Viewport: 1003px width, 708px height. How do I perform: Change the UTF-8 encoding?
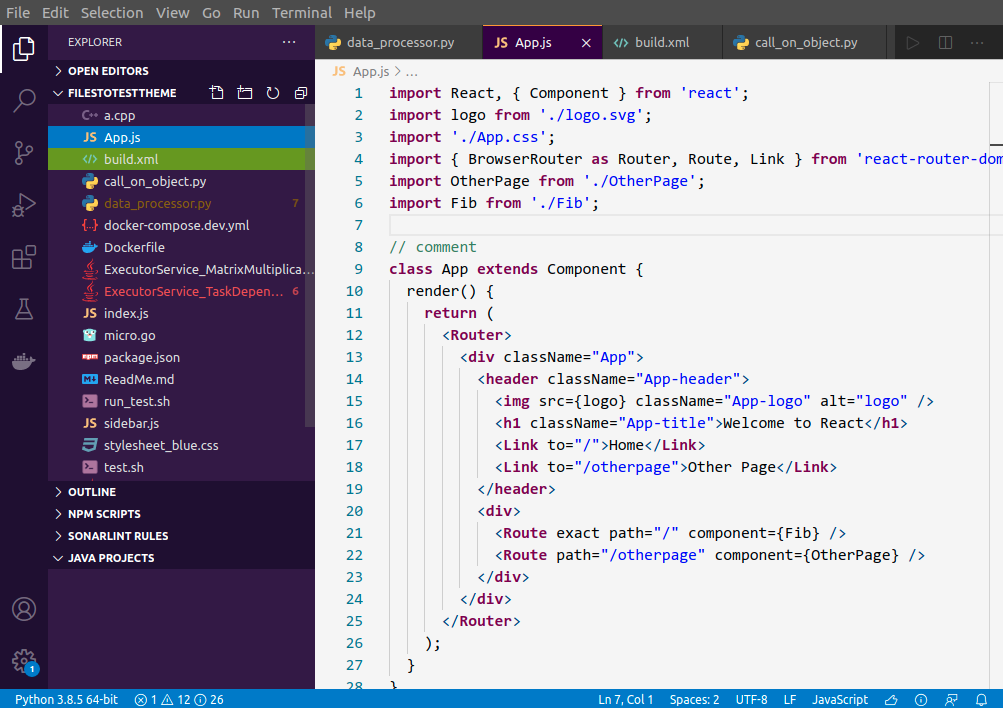(x=751, y=700)
